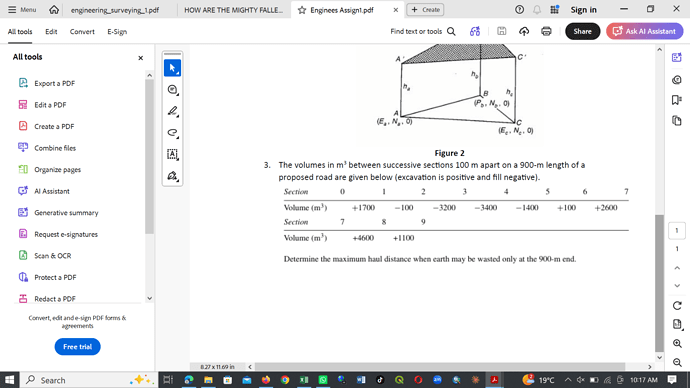The width and height of the screenshot is (690, 388).
Task: Zoom in on the document
Action: 677,343
